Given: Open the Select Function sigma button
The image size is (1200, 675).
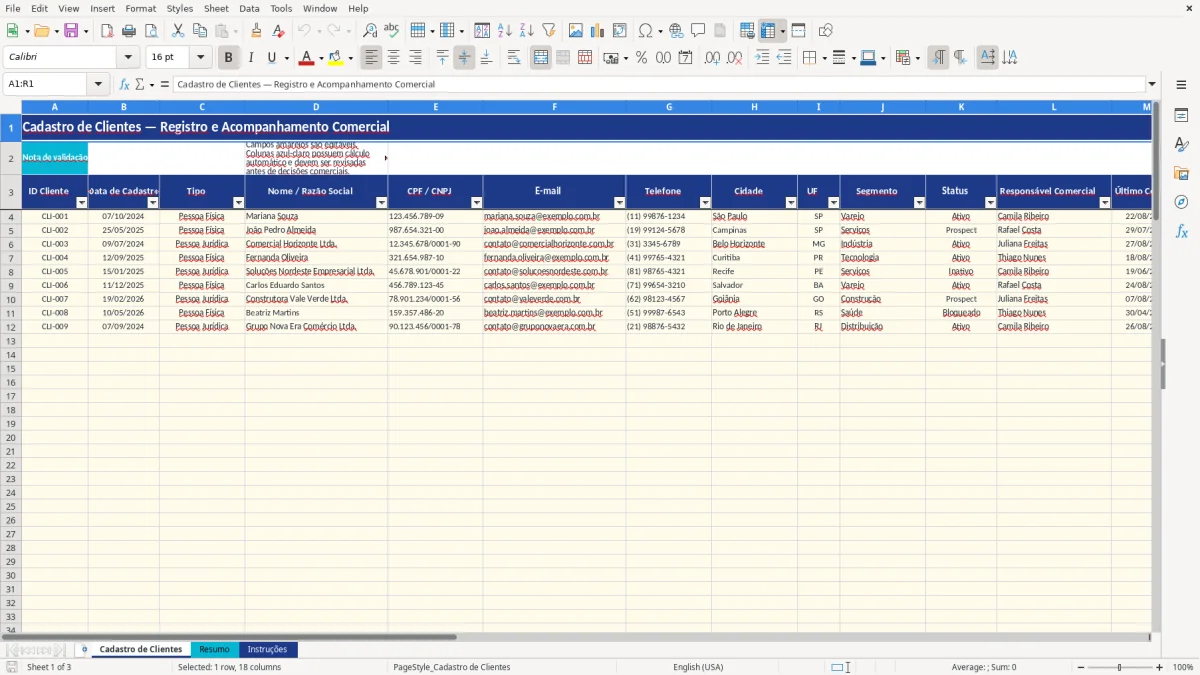Looking at the screenshot, I should point(140,85).
